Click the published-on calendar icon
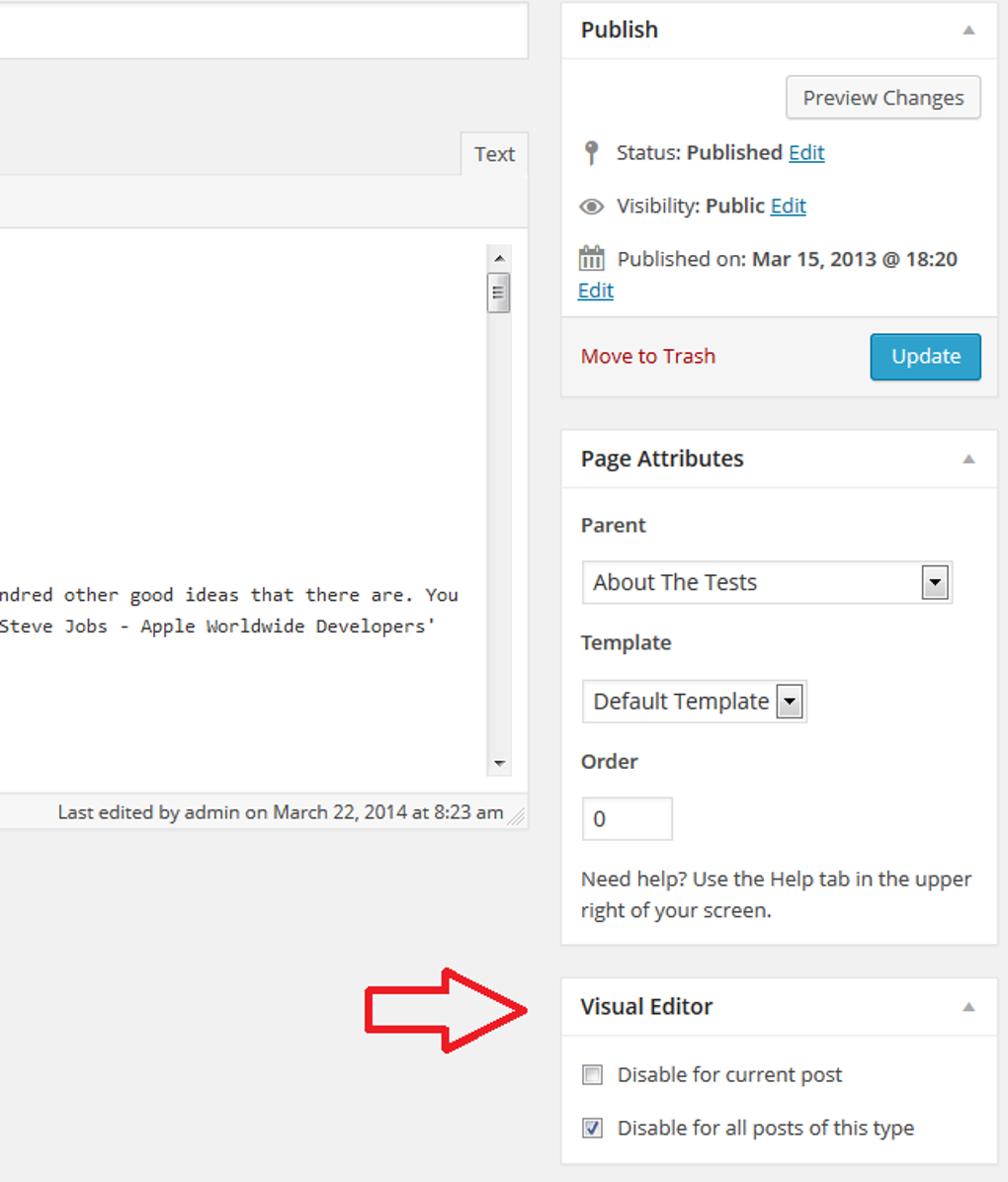 [x=592, y=259]
